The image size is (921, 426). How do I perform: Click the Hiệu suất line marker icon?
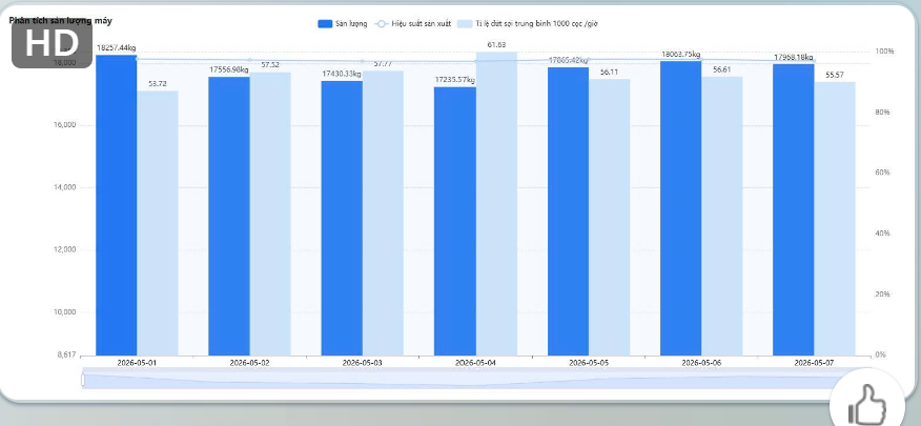coord(381,24)
